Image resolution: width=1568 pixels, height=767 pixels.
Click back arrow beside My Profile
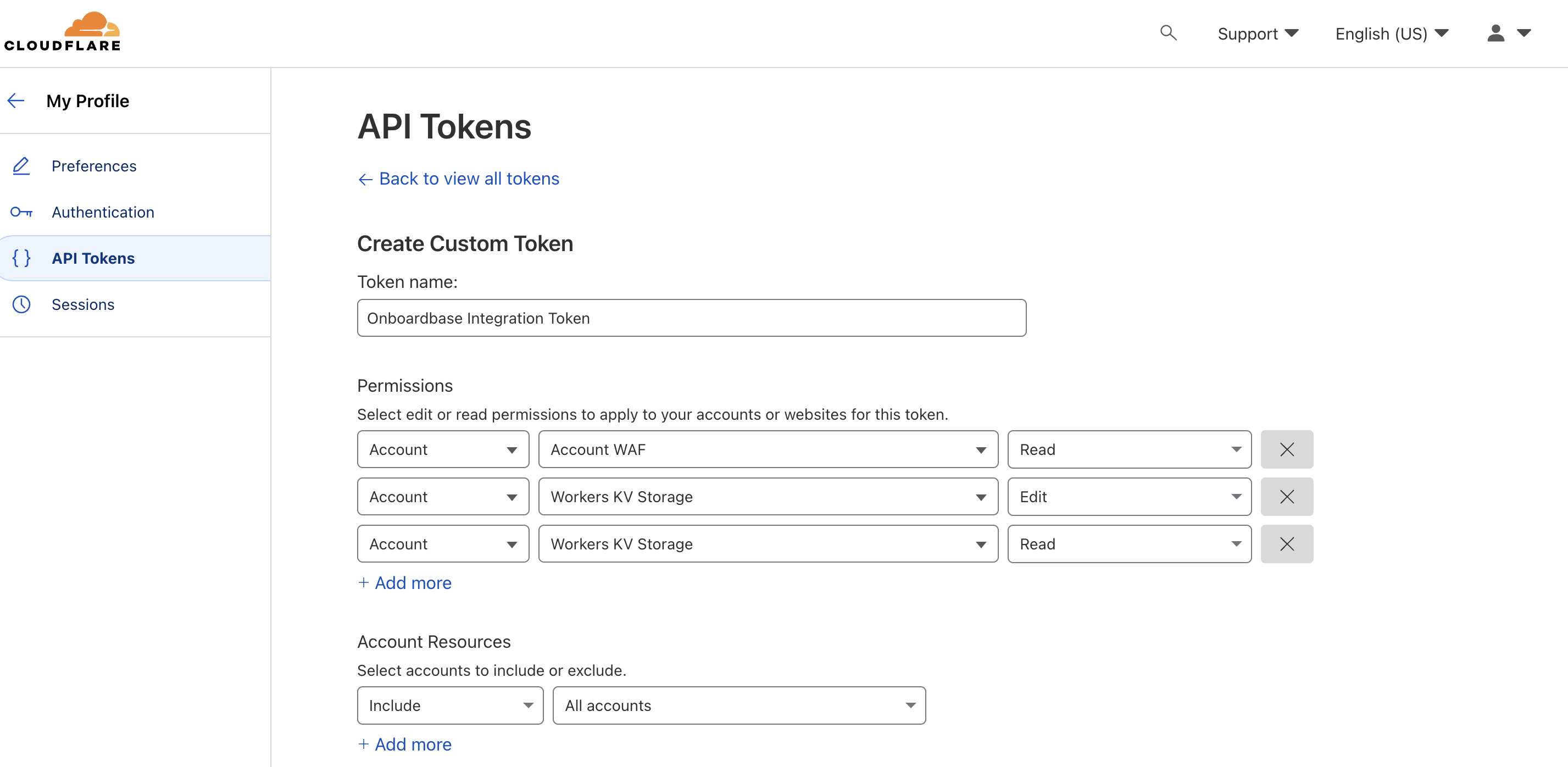click(x=16, y=101)
